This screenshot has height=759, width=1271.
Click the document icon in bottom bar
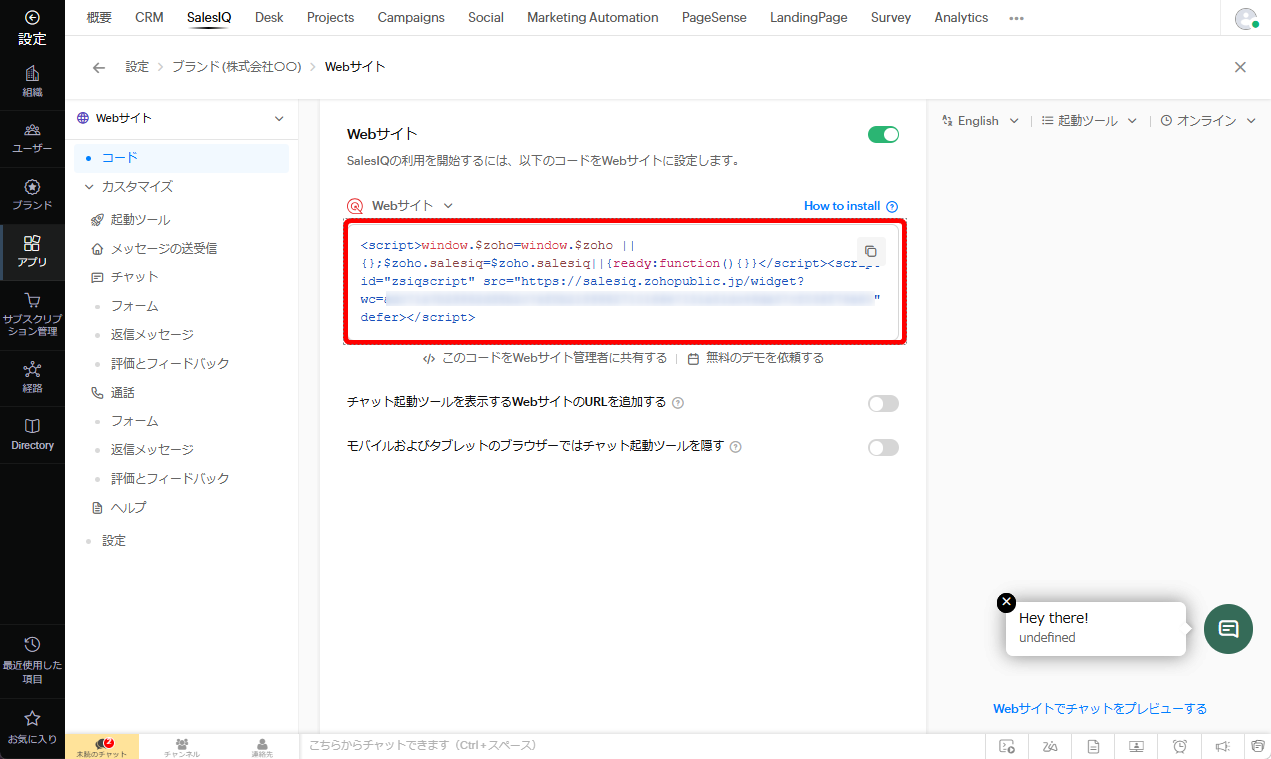[1094, 746]
